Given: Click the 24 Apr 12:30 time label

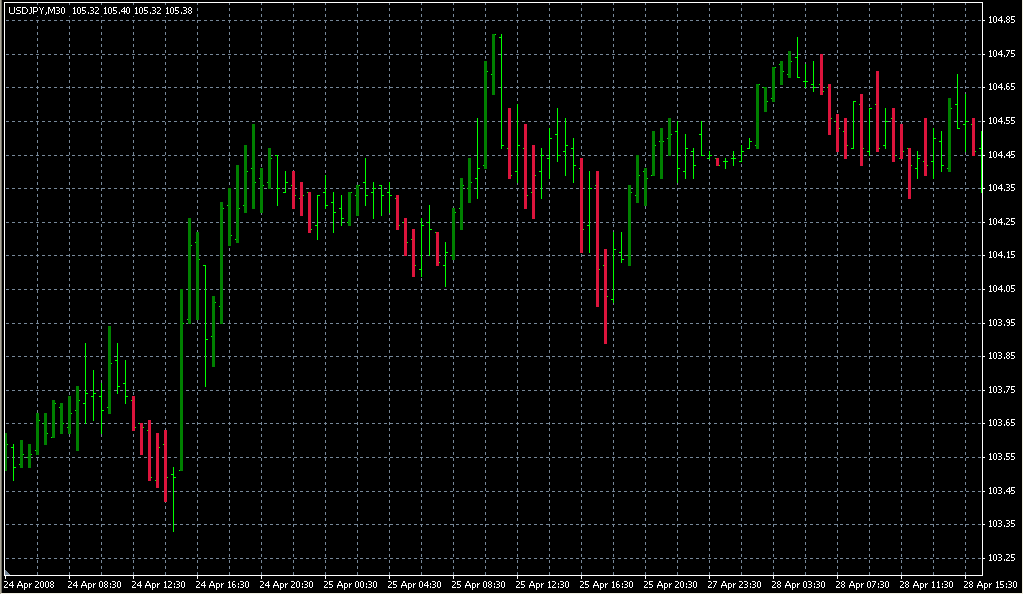Looking at the screenshot, I should [x=158, y=585].
